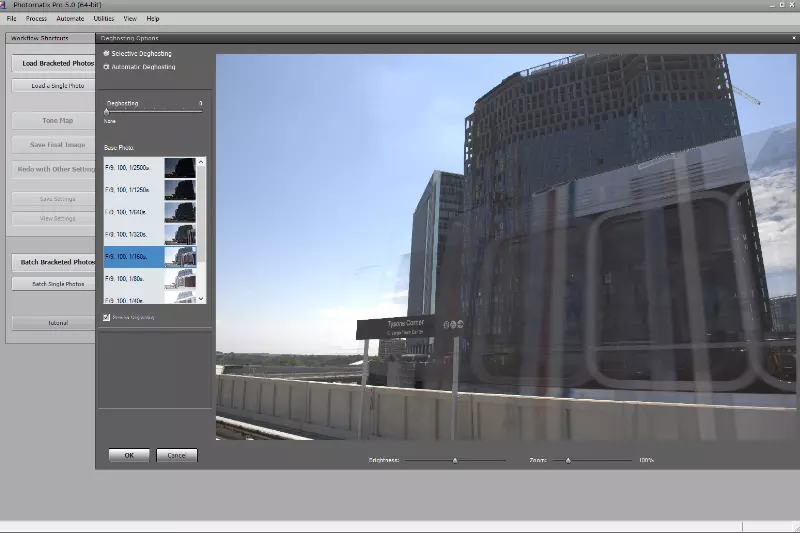Screen dimensions: 800x533
Task: Click the Photomatix Pro app icon
Action: pos(4,5)
